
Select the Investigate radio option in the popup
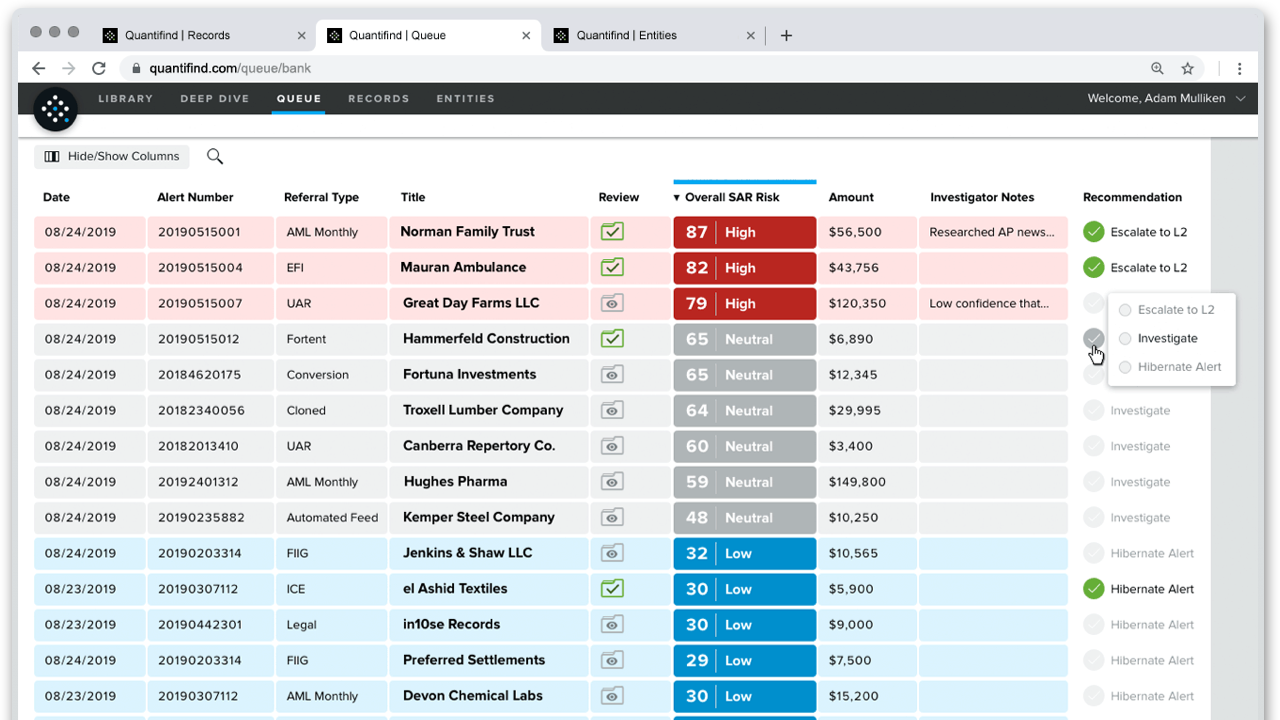click(1125, 339)
